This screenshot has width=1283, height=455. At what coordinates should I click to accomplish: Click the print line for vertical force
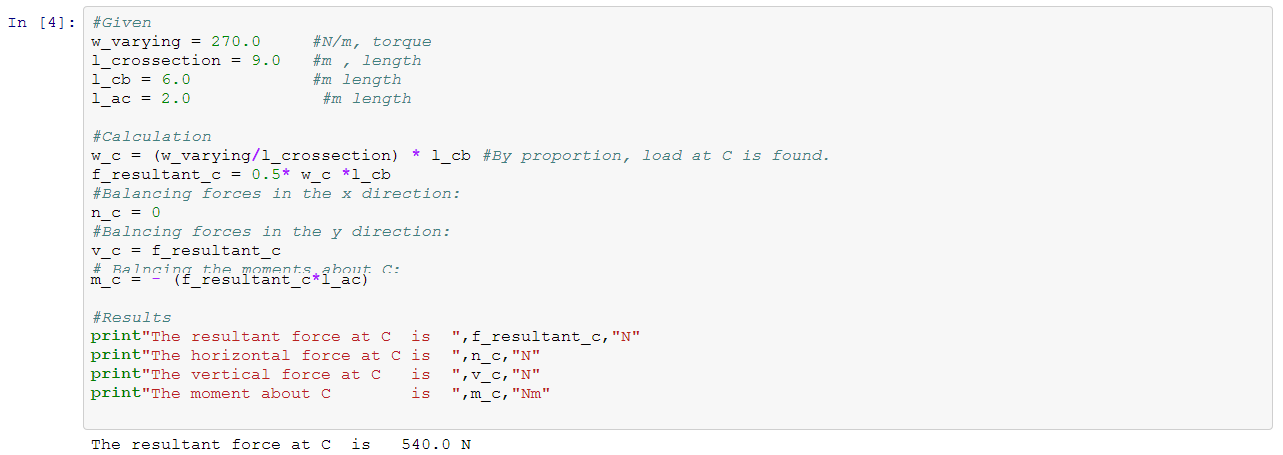[x=315, y=375]
